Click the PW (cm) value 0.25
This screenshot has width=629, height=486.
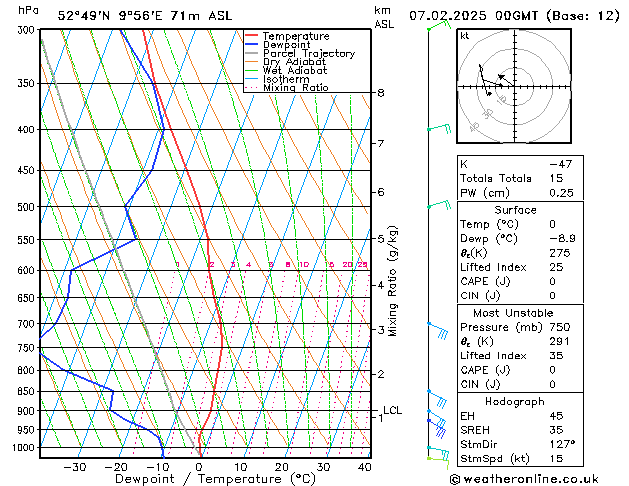[561, 193]
